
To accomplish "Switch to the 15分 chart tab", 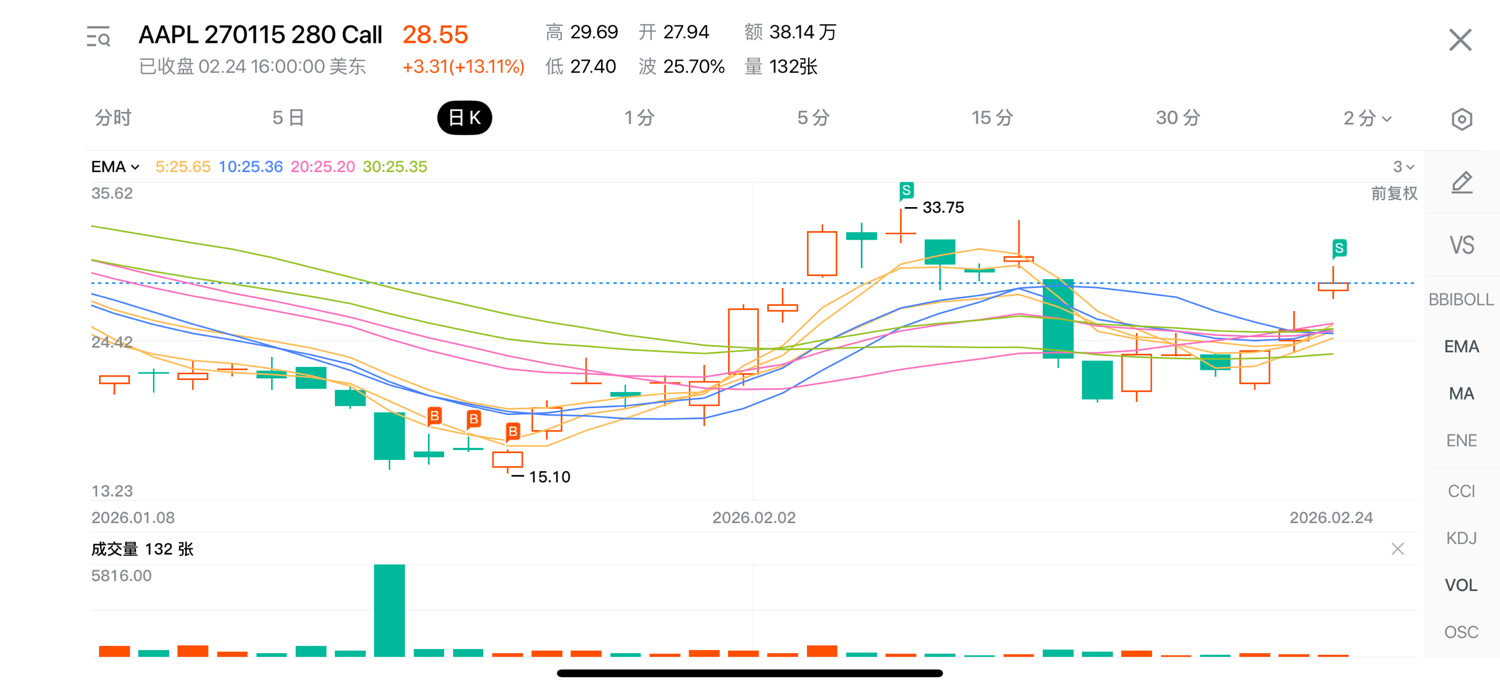I will (992, 118).
